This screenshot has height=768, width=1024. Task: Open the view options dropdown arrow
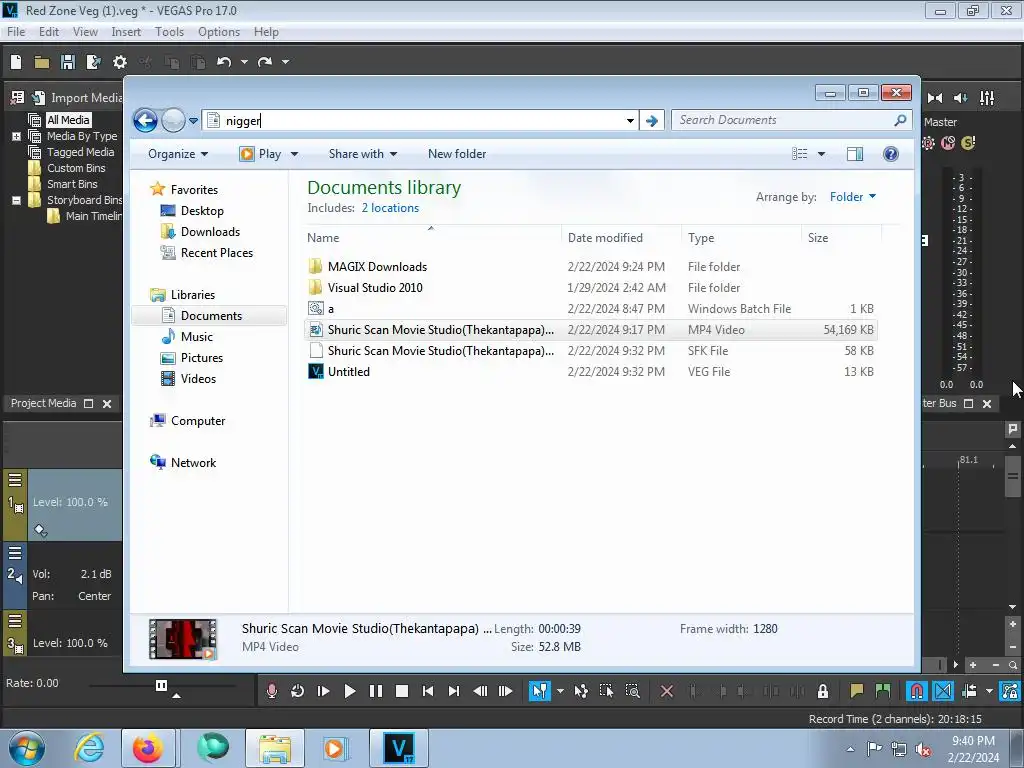click(x=822, y=154)
